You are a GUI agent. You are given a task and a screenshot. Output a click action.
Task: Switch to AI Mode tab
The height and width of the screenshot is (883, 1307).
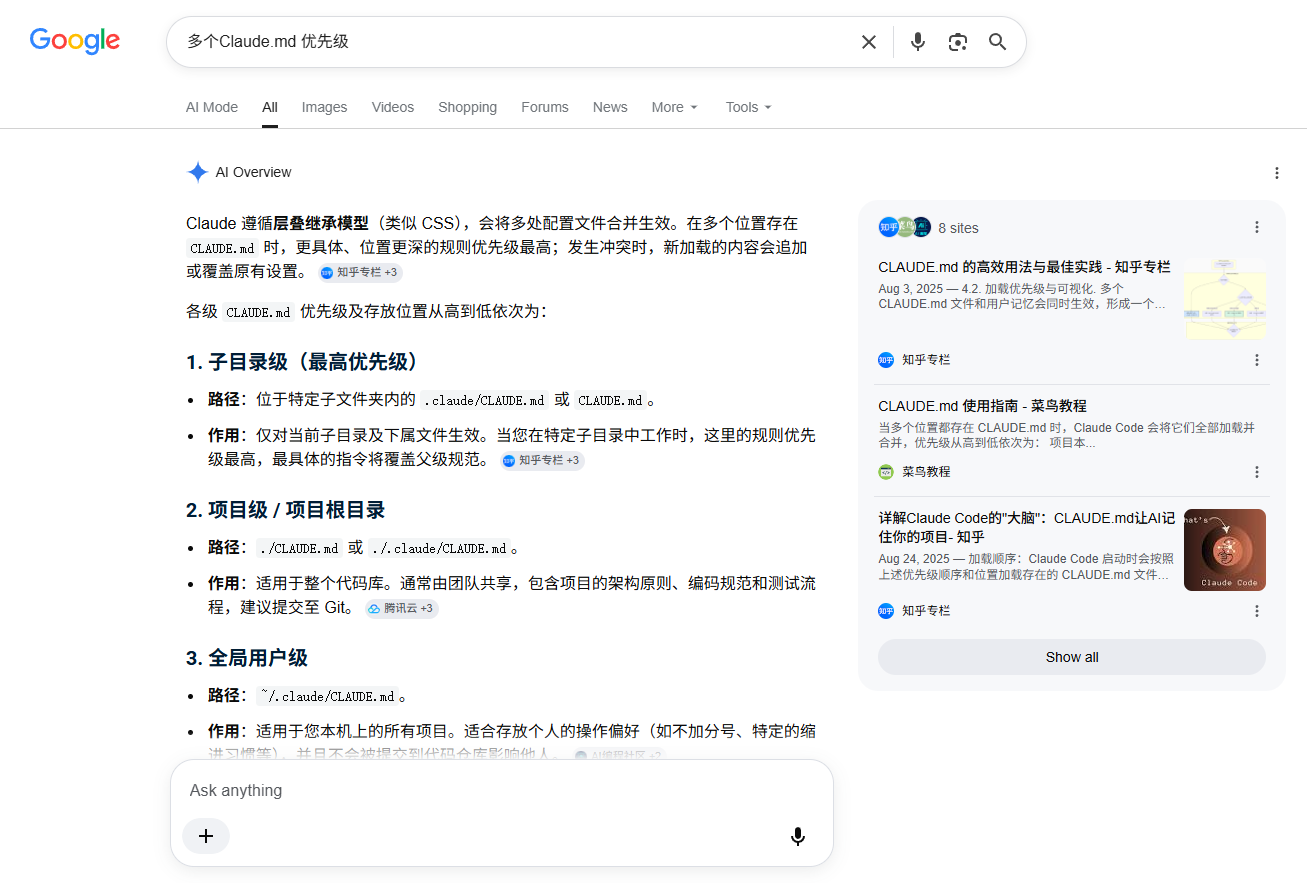tap(212, 107)
